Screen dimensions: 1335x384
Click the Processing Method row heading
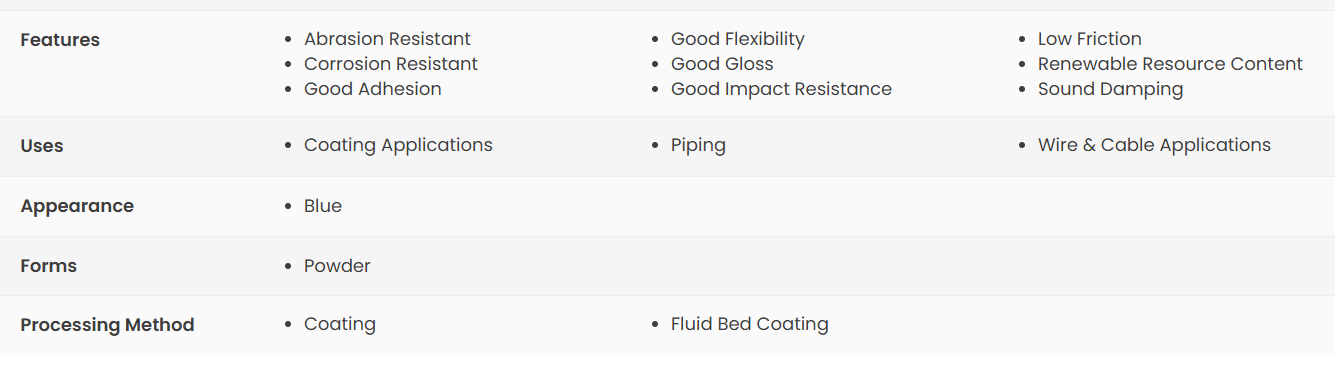click(x=107, y=325)
